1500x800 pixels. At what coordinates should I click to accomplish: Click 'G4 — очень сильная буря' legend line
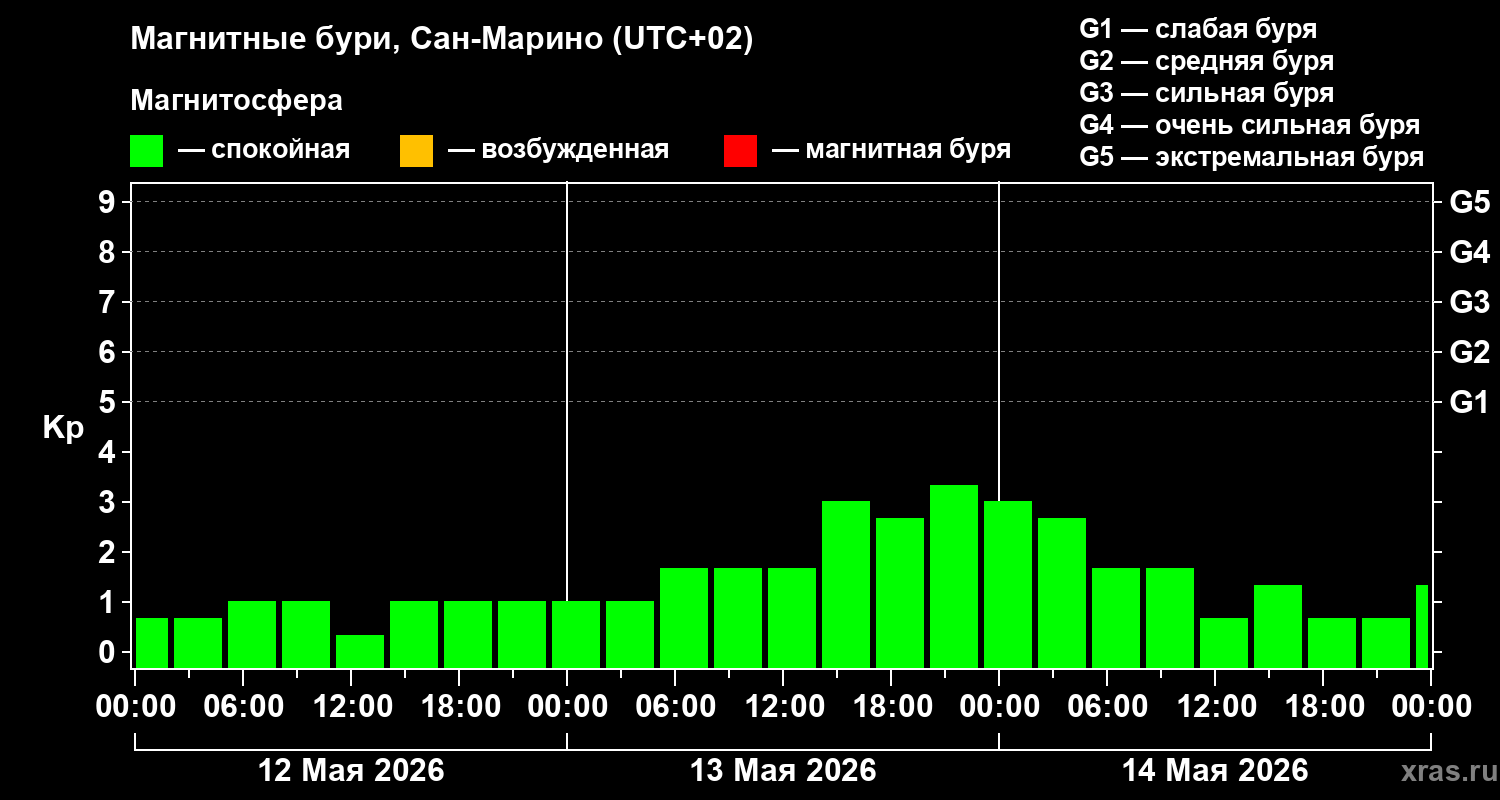pos(1249,125)
